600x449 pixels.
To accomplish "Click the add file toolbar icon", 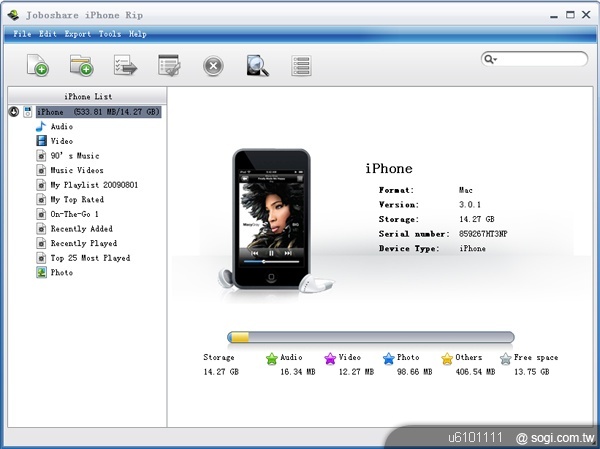I will point(38,65).
